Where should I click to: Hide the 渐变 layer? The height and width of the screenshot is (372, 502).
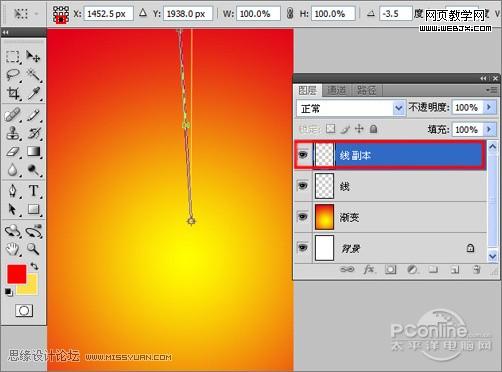[303, 217]
